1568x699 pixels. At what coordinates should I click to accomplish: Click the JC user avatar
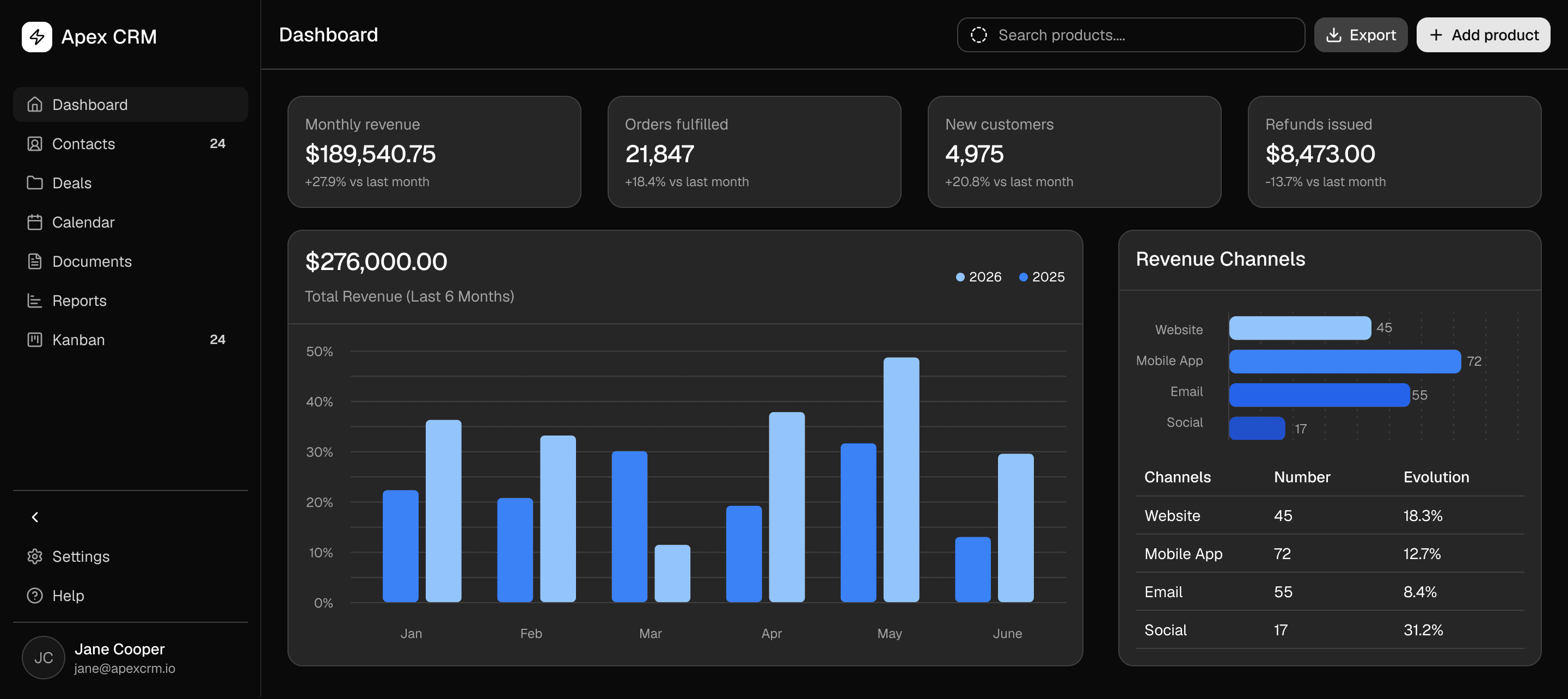[43, 658]
